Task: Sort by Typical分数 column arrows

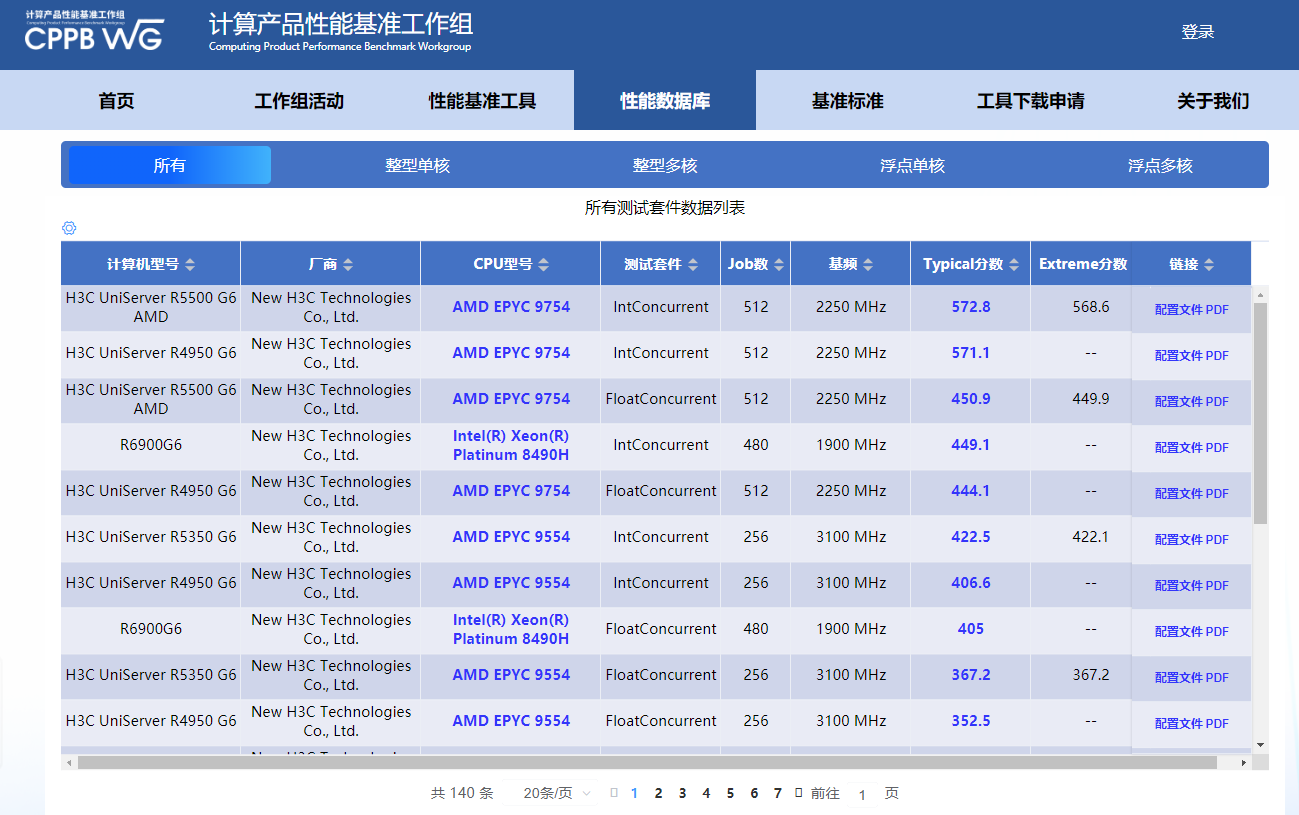Action: 1014,265
